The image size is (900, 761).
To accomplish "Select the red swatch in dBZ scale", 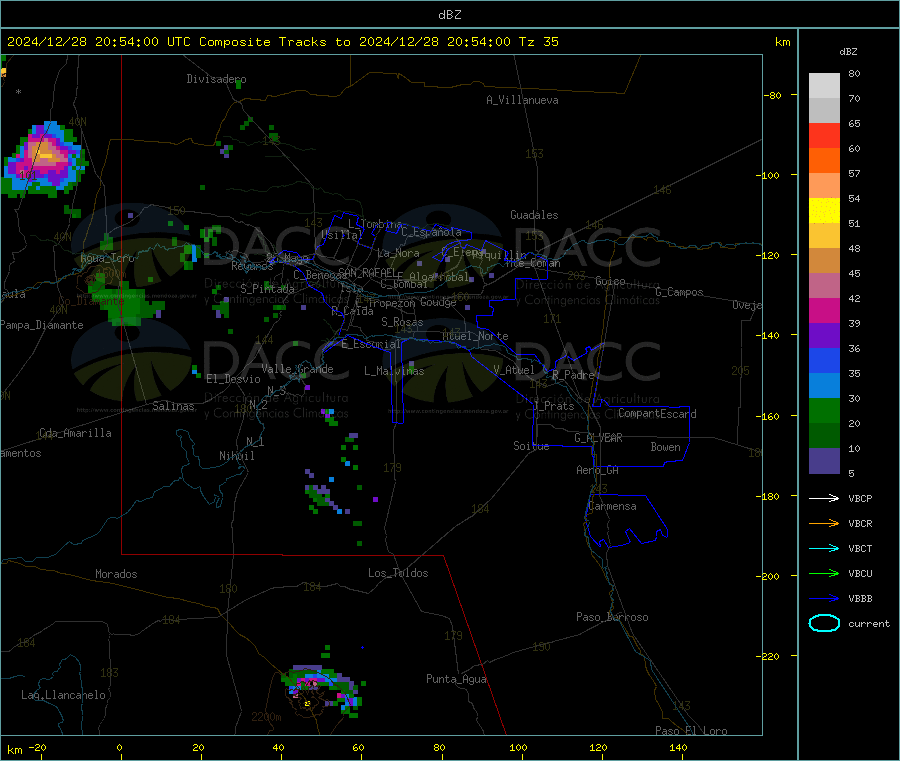I will tap(824, 135).
